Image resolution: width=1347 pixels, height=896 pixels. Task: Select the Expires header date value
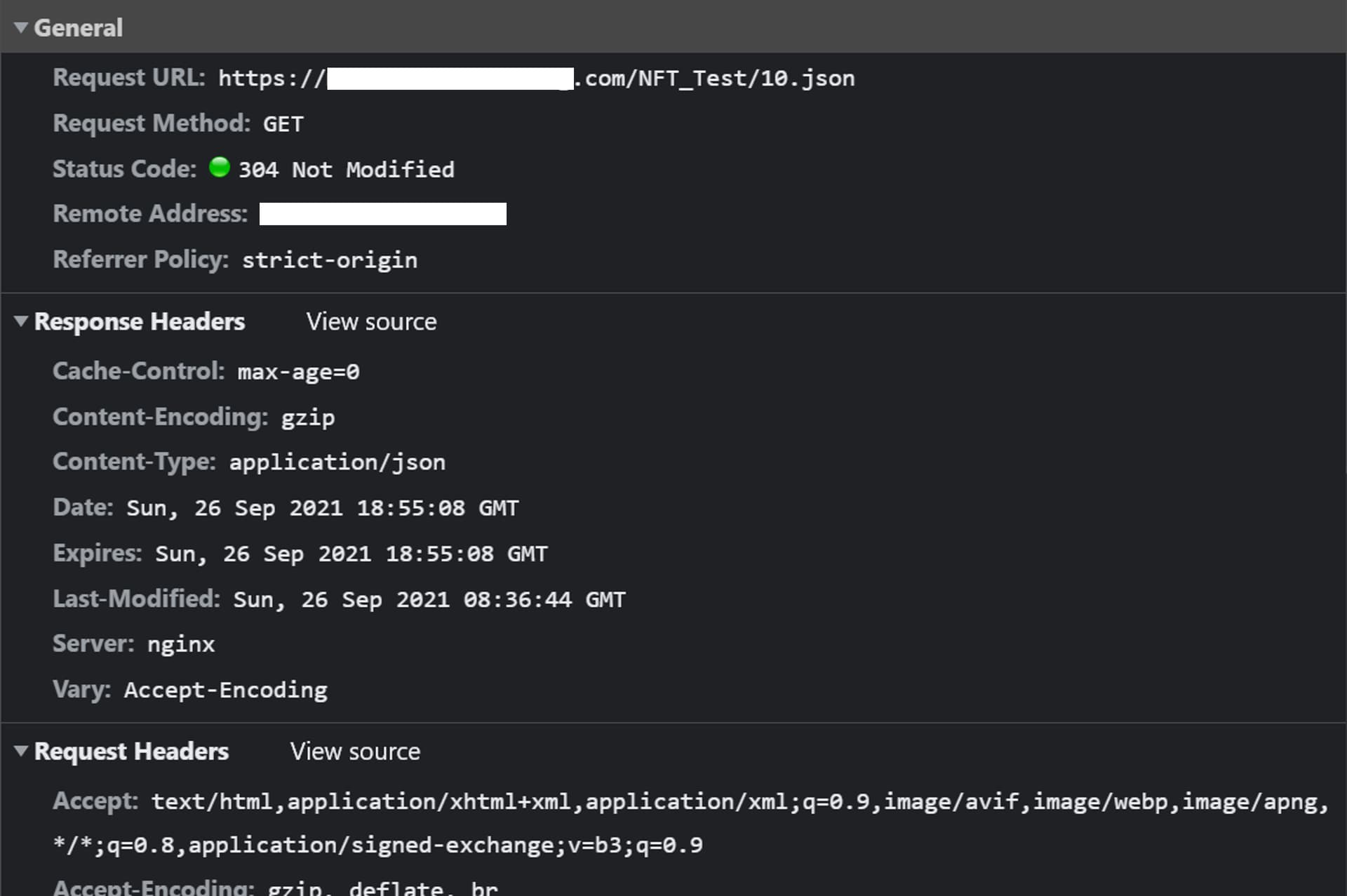point(351,554)
